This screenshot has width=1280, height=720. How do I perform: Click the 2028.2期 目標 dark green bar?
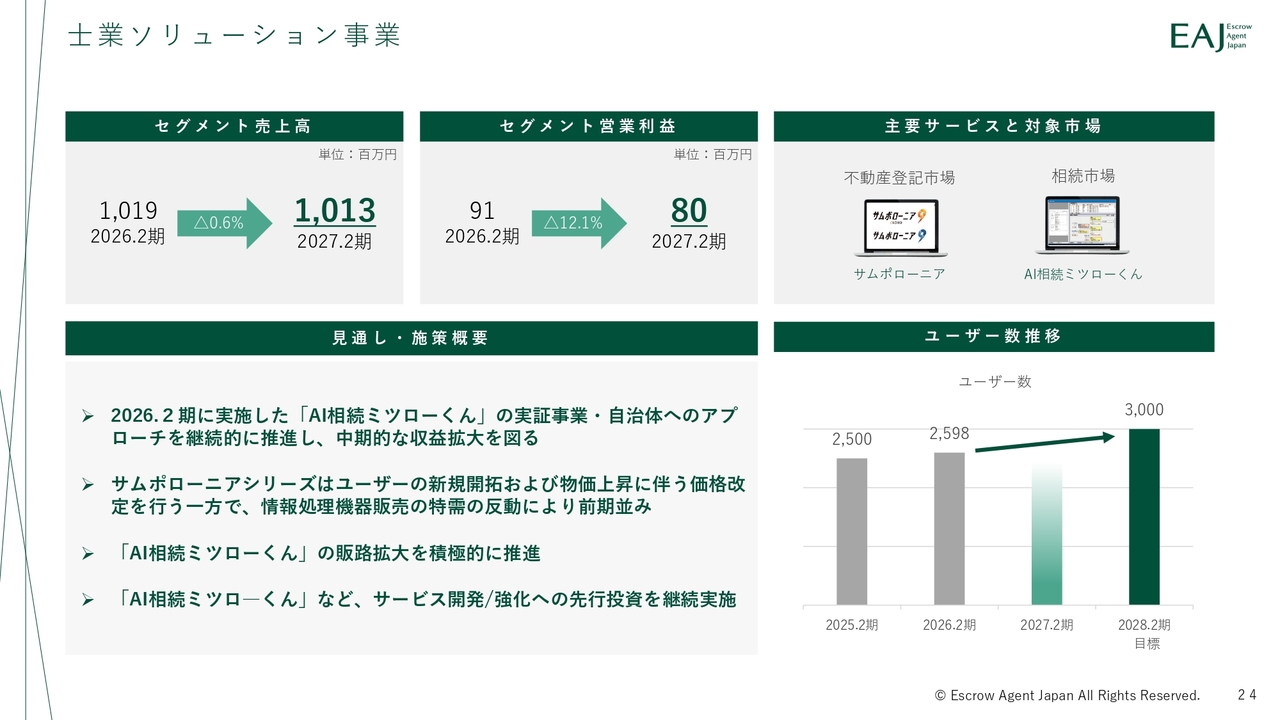click(x=1144, y=517)
